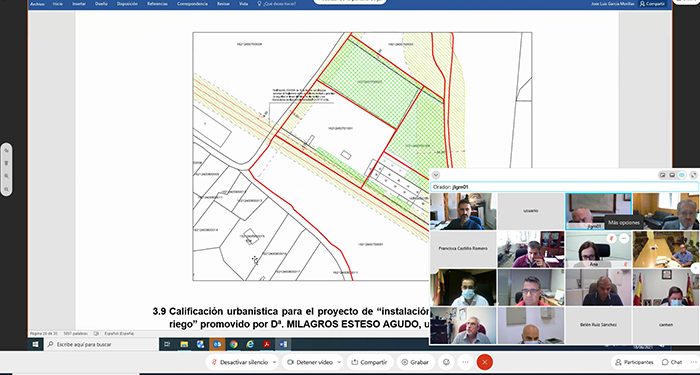The image size is (700, 375).
Task: Open the Referencias ribbon tab
Action: point(158,4)
